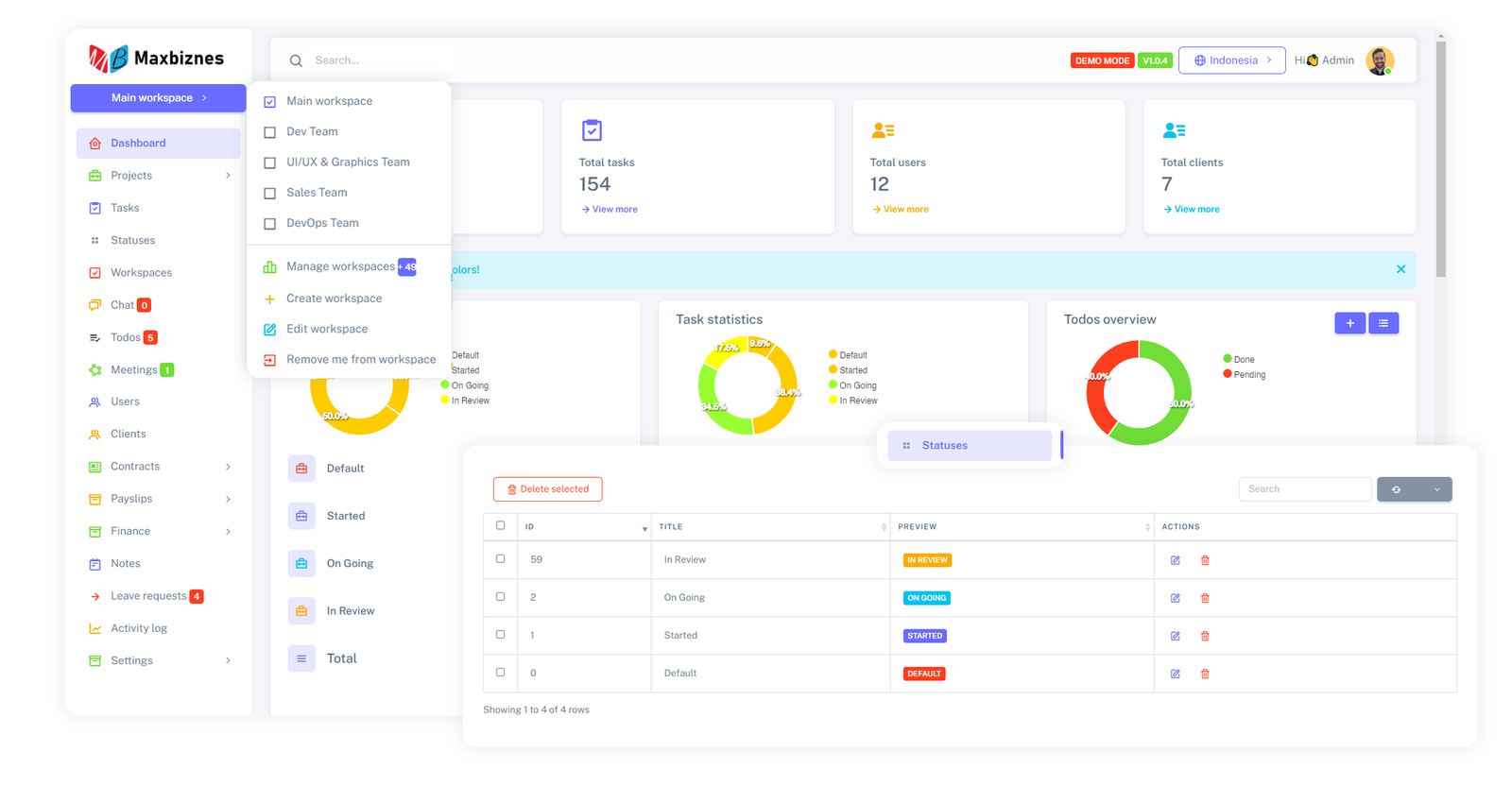Tick the checkbox for row ID 59
This screenshot has width=1512, height=803.
[x=501, y=559]
